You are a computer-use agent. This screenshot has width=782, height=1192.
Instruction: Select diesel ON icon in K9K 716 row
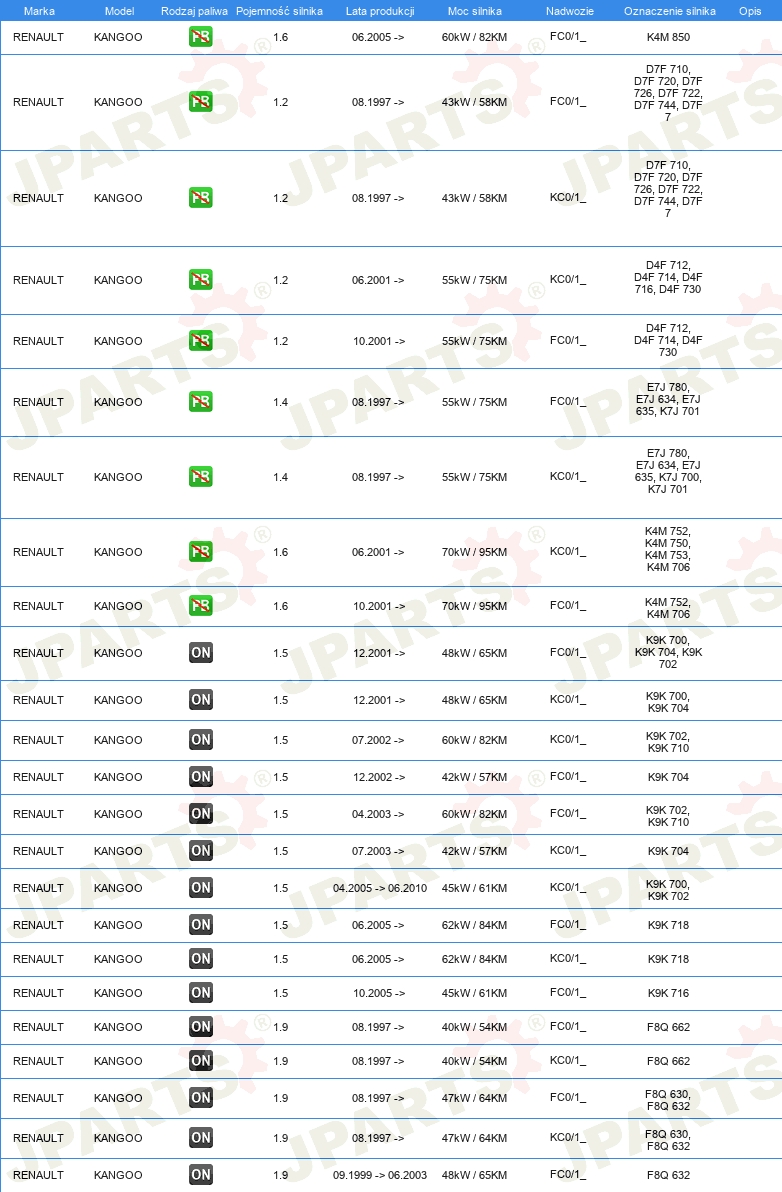click(201, 993)
